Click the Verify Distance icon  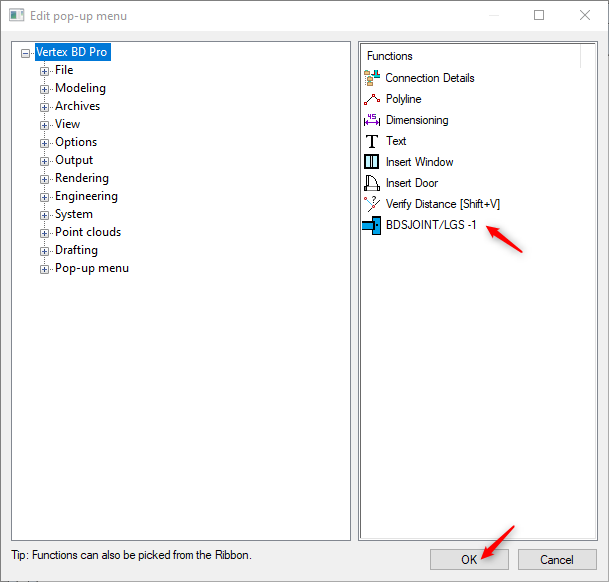[x=372, y=204]
